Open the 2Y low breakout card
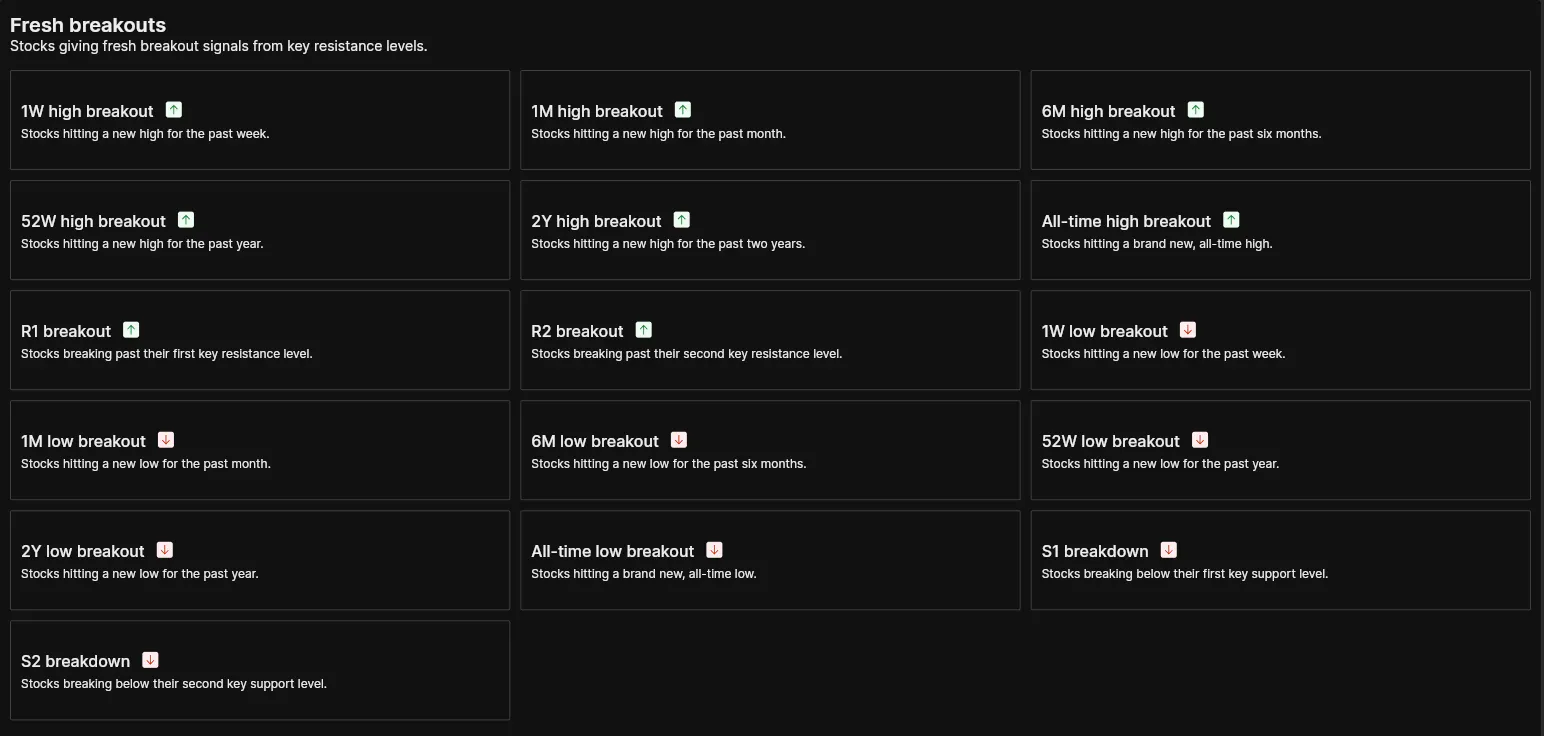Screen dimensions: 1544x736 83,551
